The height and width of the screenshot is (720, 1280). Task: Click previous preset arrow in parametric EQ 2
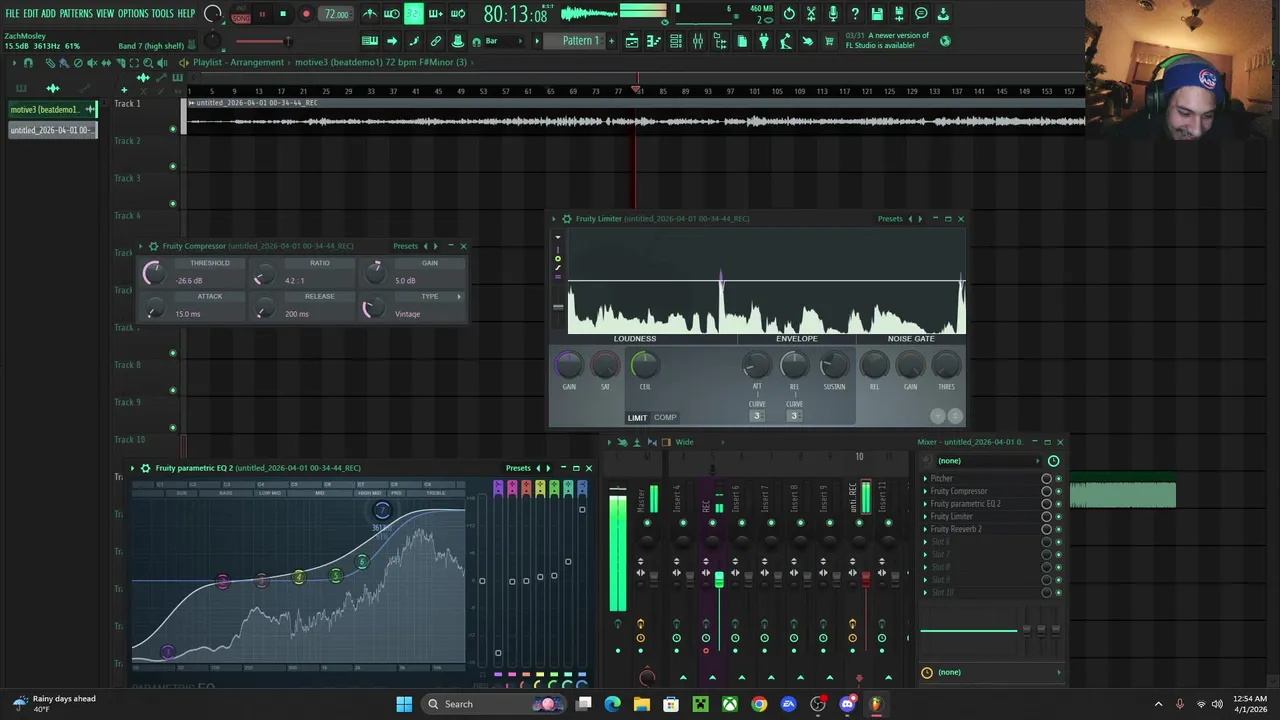tap(538, 468)
